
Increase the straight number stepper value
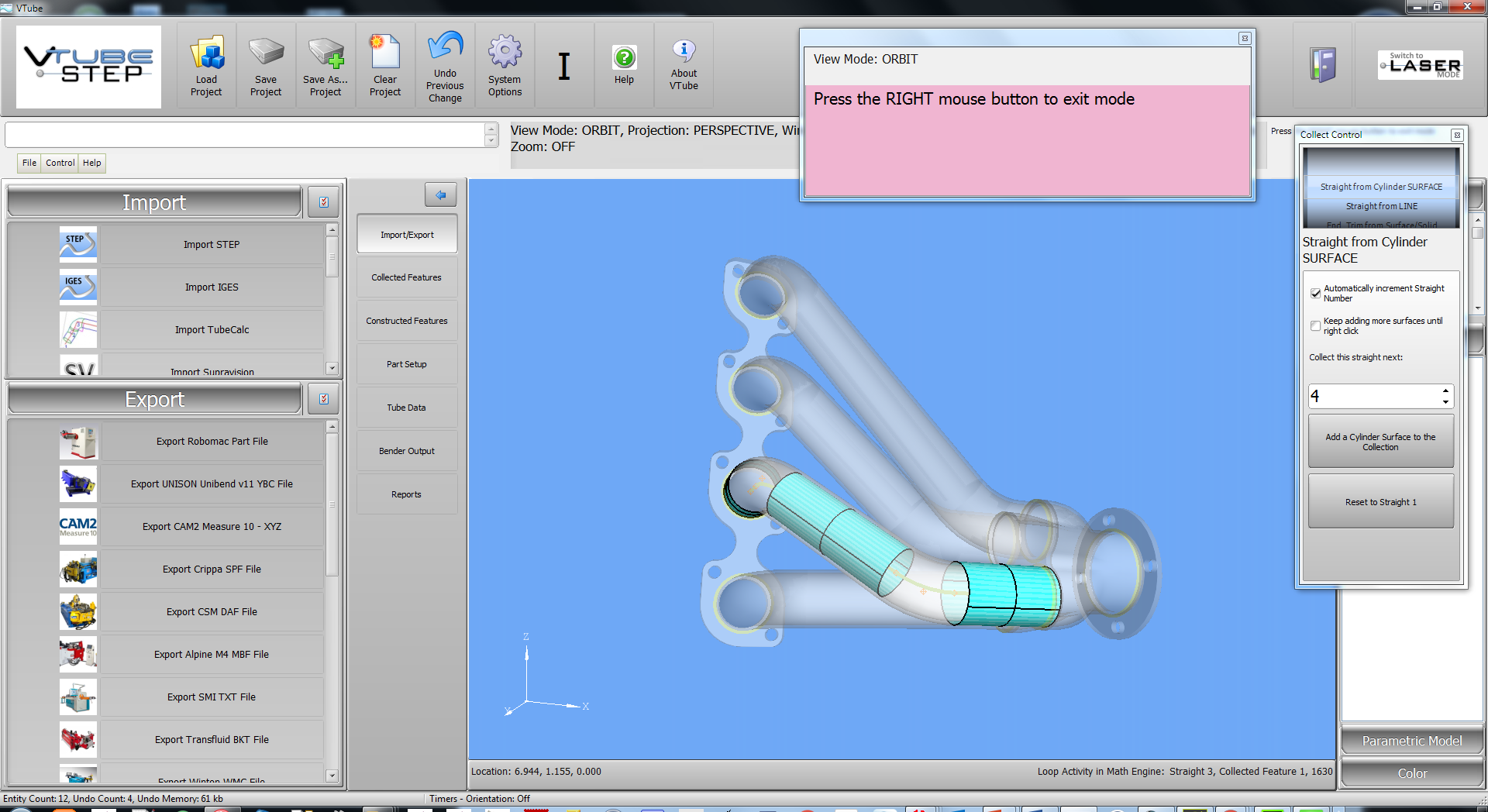[1445, 391]
